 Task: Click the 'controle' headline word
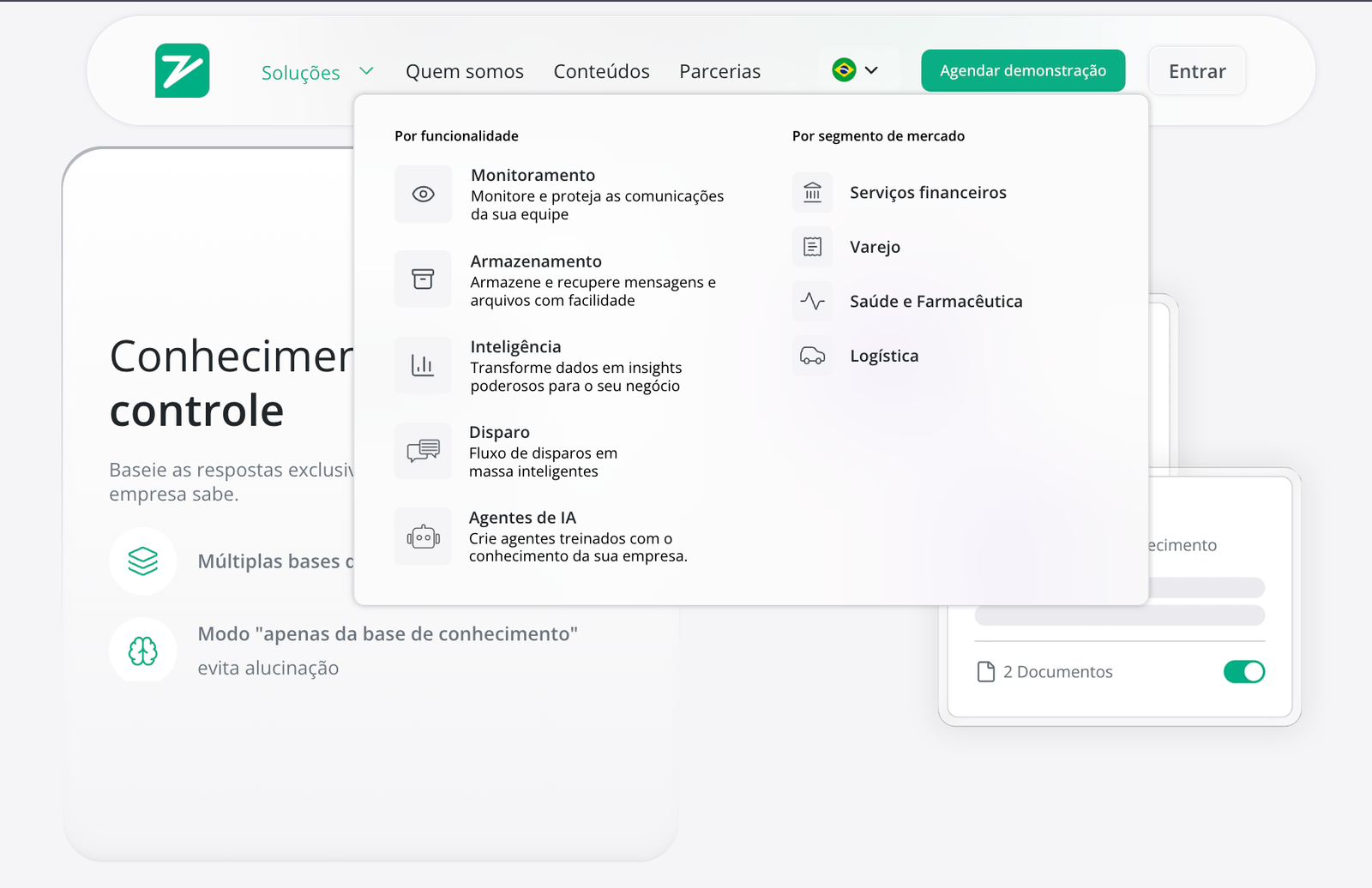click(x=197, y=411)
